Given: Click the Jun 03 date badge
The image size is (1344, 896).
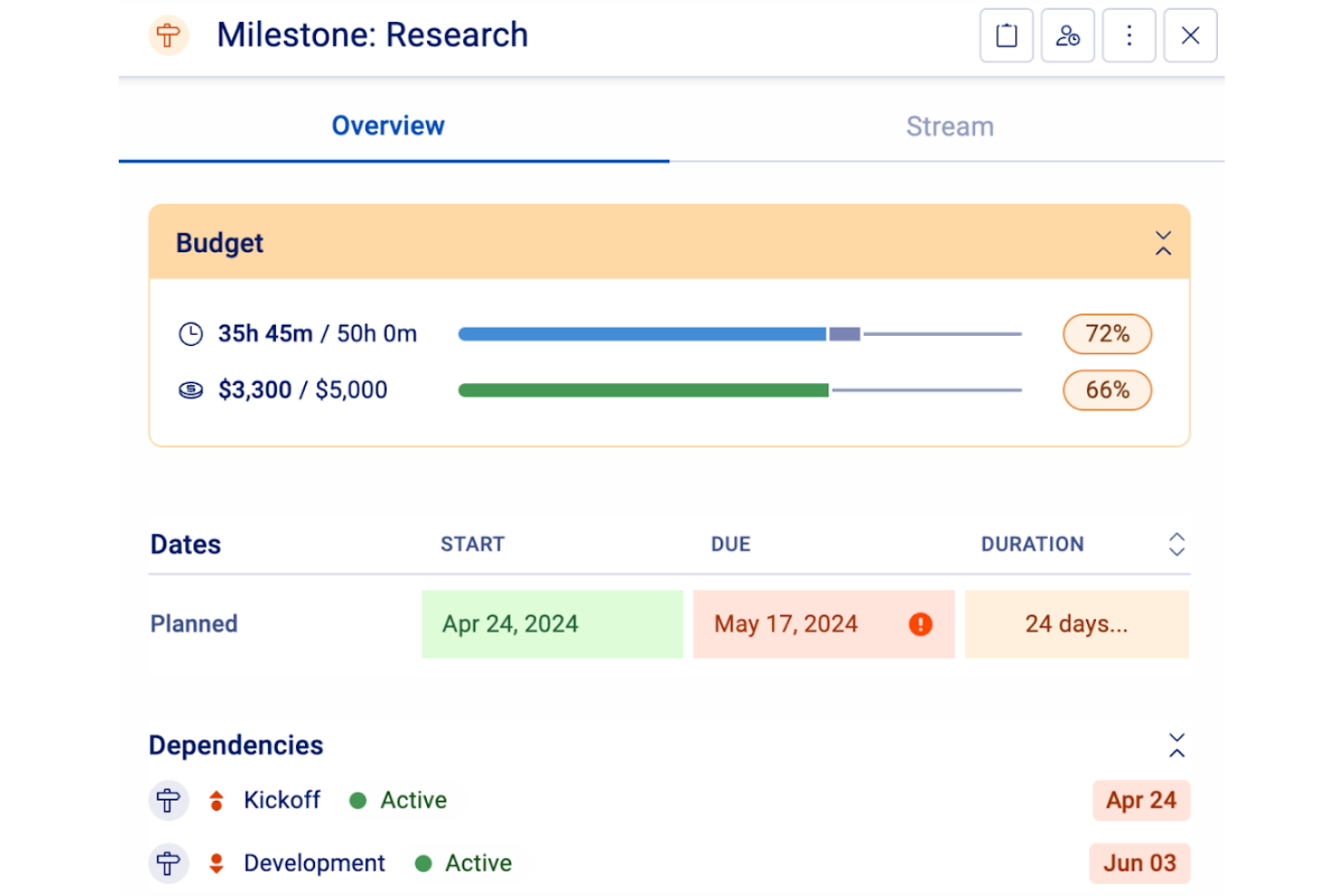Looking at the screenshot, I should (1140, 863).
